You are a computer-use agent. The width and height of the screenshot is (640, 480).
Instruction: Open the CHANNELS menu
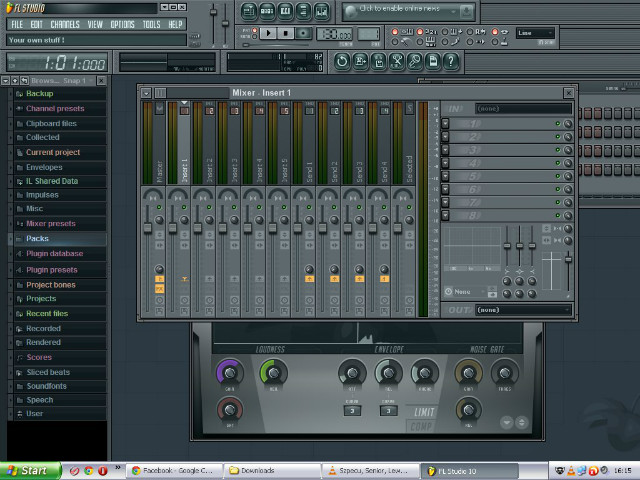pyautogui.click(x=65, y=24)
